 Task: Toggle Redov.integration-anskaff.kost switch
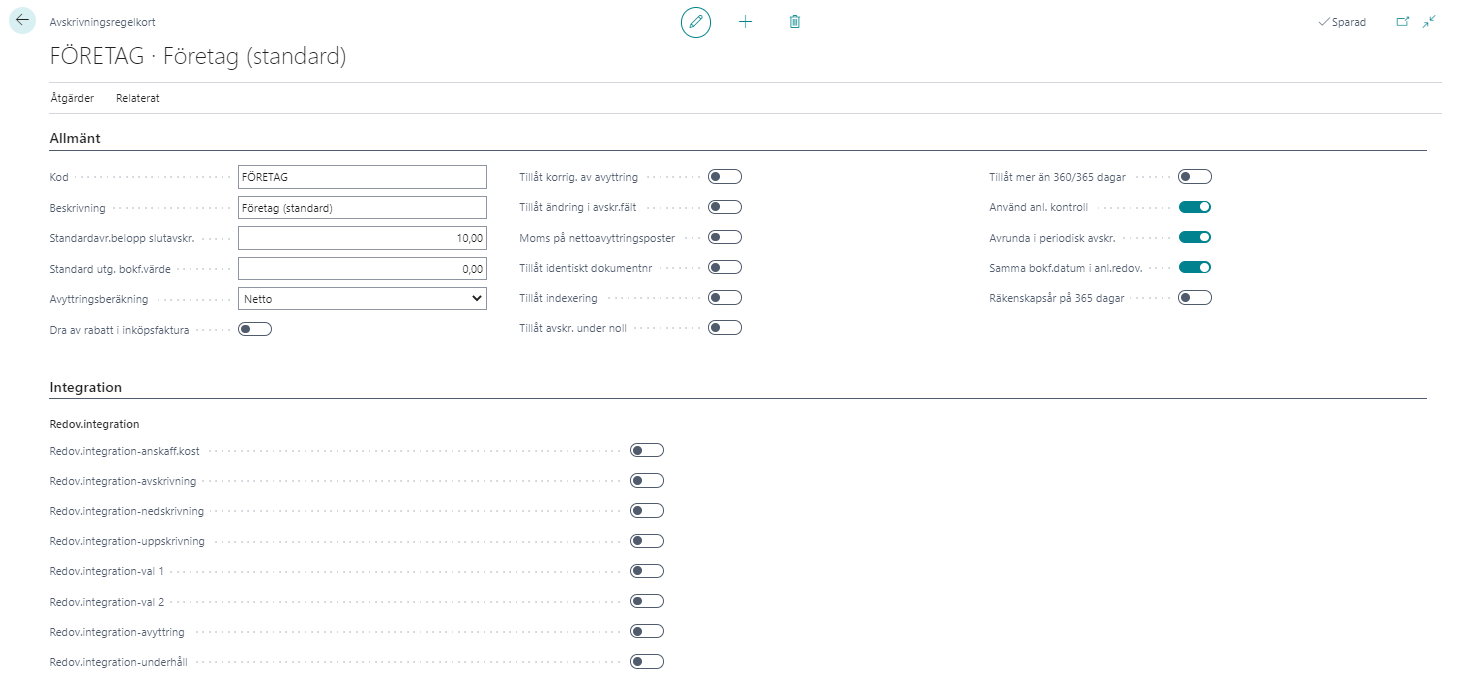[x=647, y=450]
